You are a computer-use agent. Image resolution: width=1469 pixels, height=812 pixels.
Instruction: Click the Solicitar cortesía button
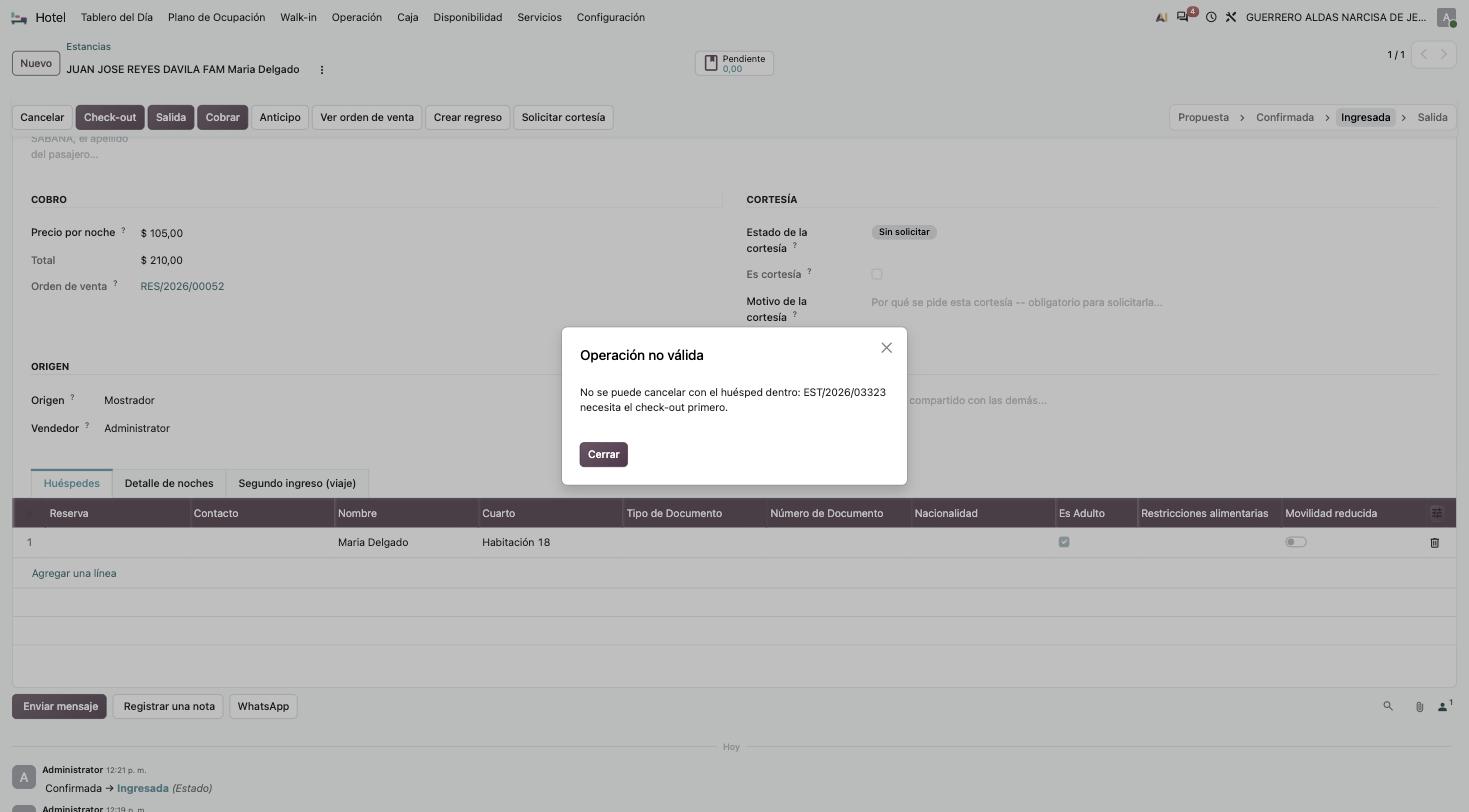[x=563, y=117]
